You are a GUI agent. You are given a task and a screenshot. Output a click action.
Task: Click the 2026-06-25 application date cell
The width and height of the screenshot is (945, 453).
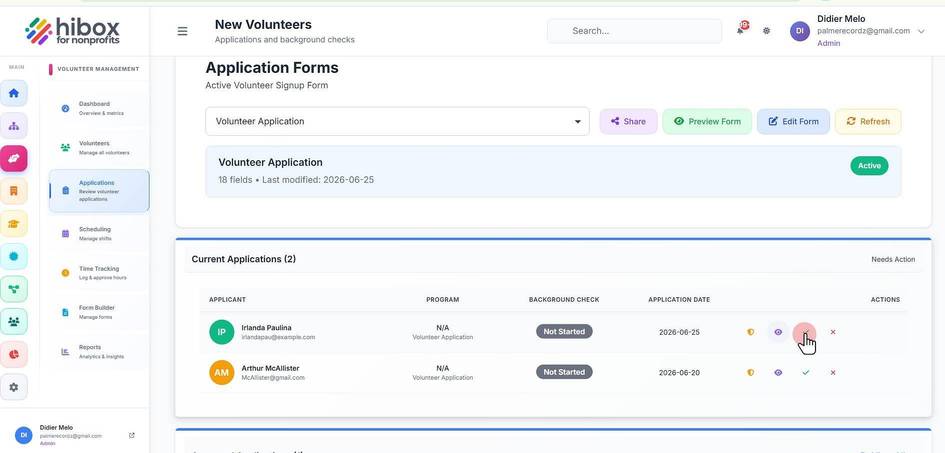[x=679, y=332]
